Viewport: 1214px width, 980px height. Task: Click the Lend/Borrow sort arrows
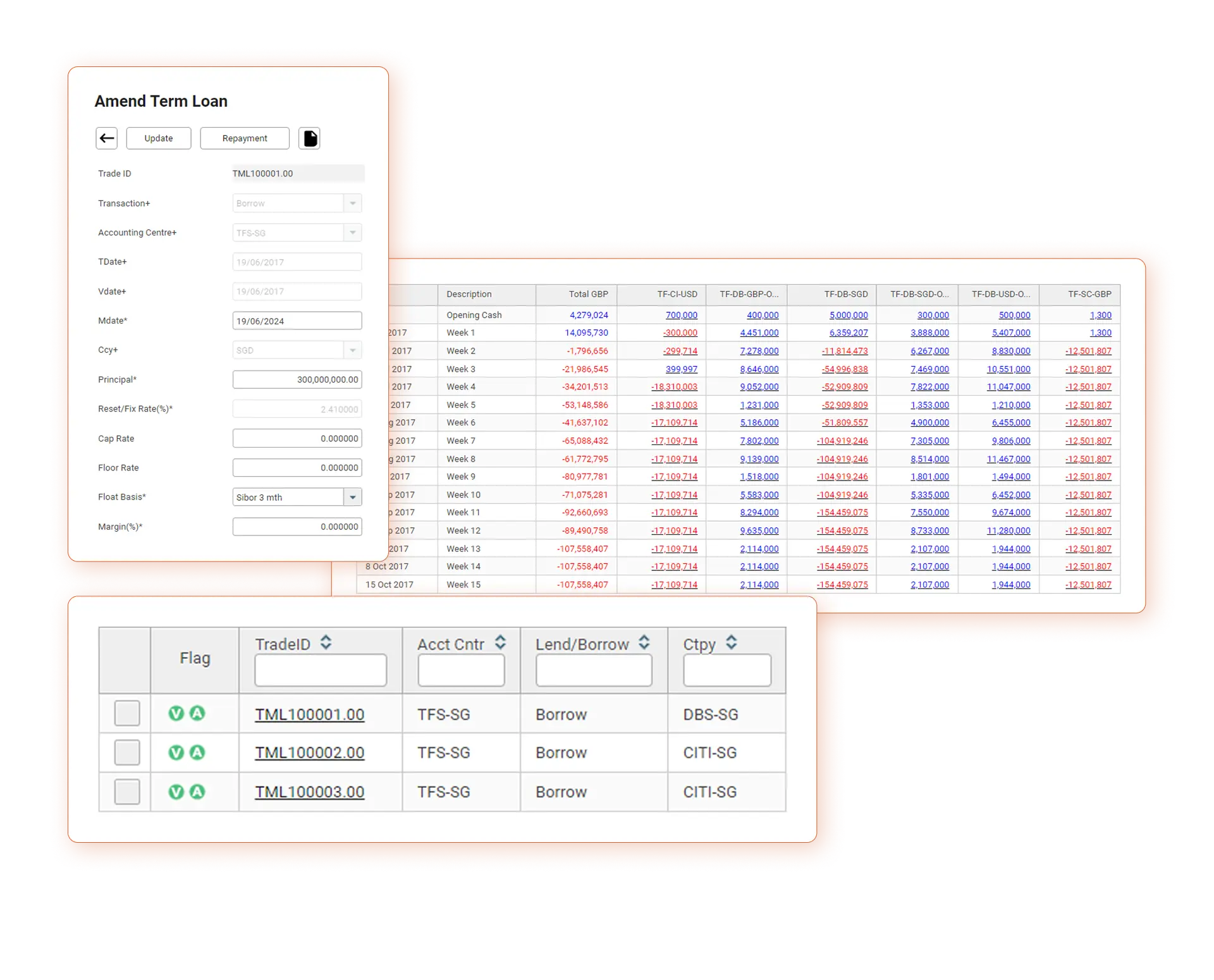[644, 643]
